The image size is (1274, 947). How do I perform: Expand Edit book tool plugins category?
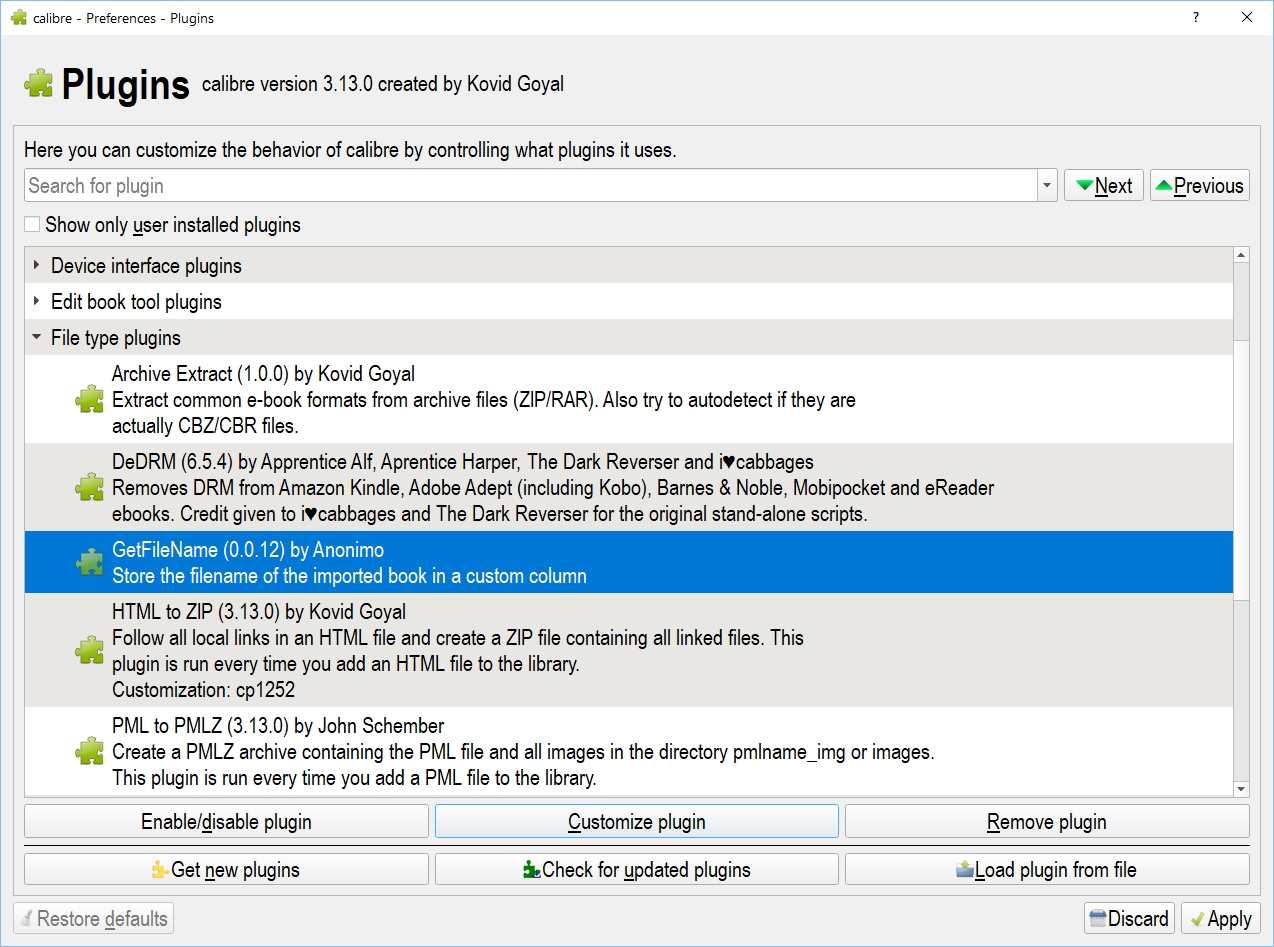(x=37, y=302)
